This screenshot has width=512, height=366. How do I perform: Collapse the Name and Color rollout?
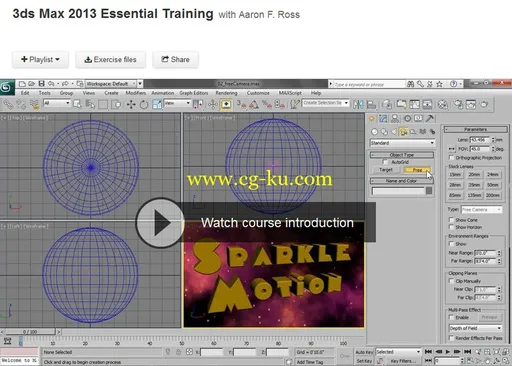pos(402,181)
